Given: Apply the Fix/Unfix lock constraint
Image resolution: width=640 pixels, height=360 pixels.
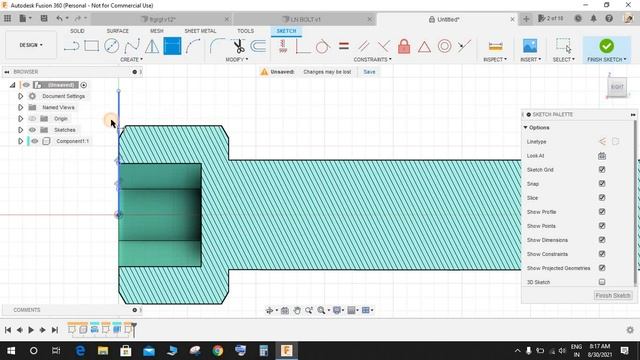Looking at the screenshot, I should coord(404,46).
